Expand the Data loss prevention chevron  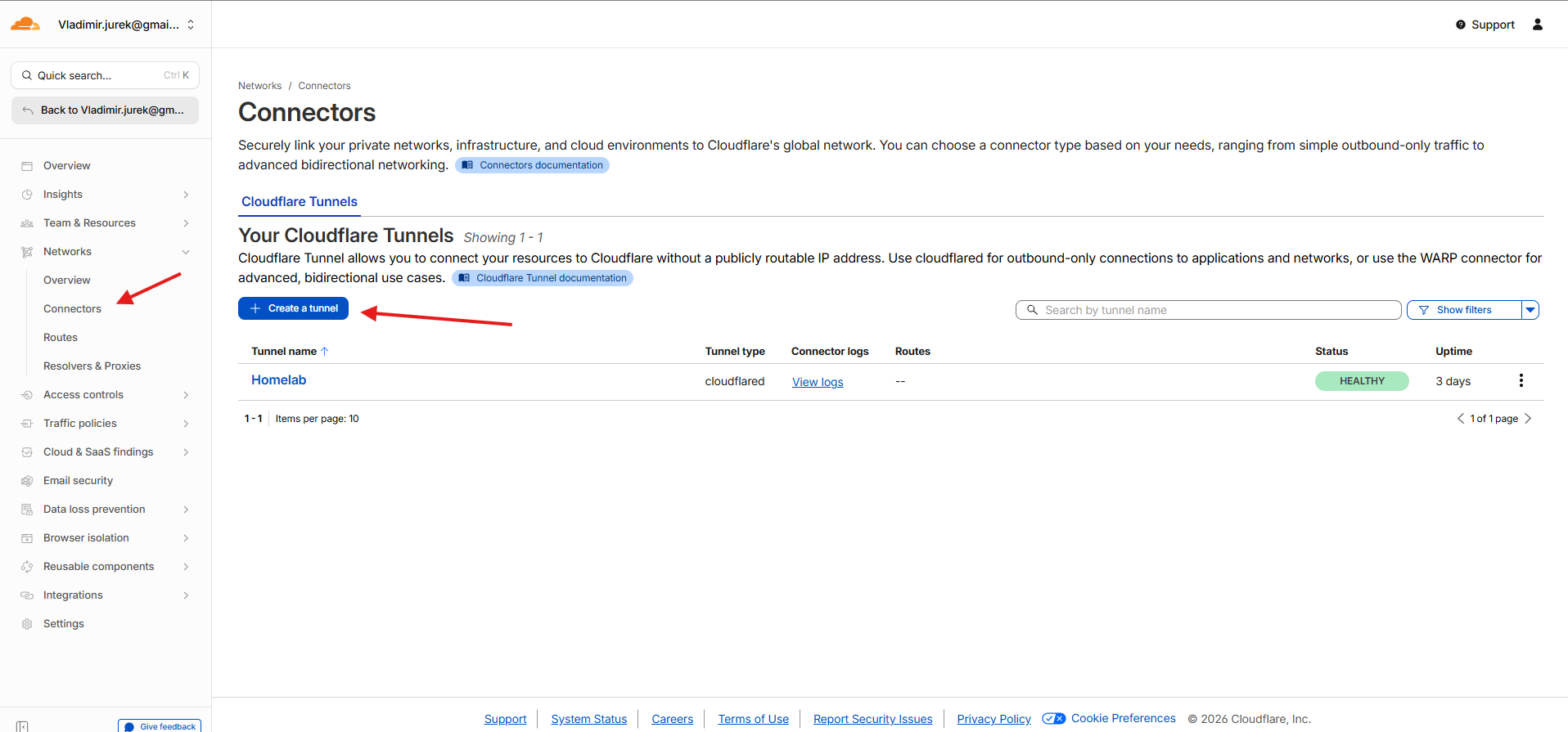(186, 510)
